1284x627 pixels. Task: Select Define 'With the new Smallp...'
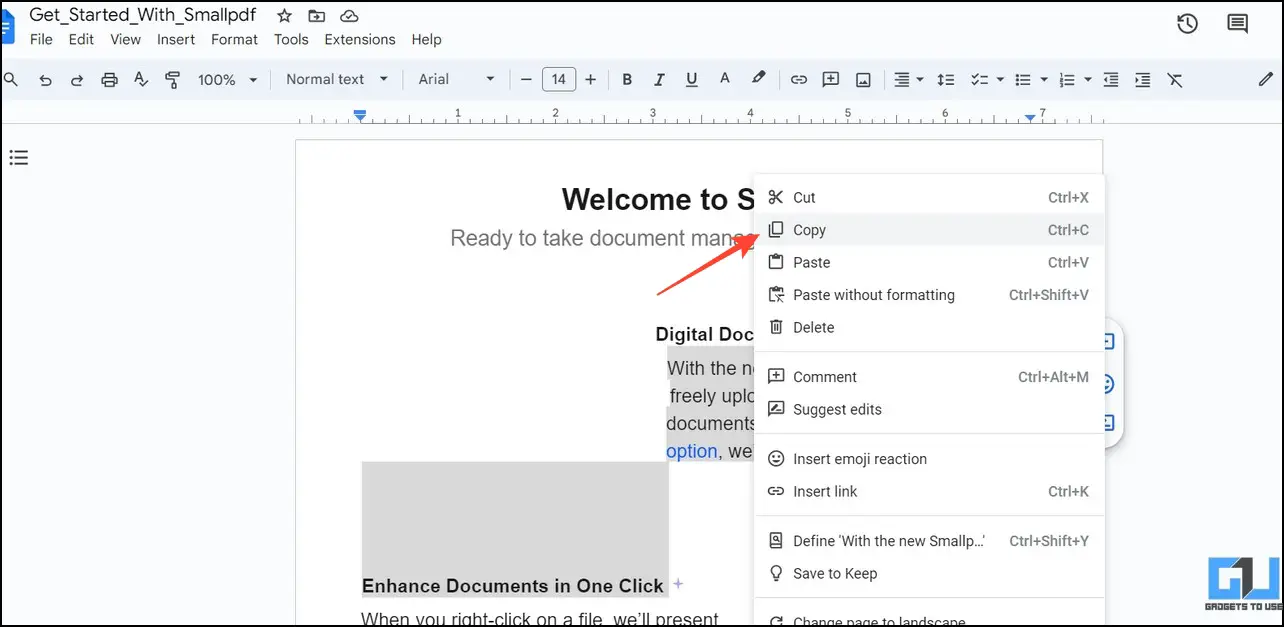(x=929, y=541)
